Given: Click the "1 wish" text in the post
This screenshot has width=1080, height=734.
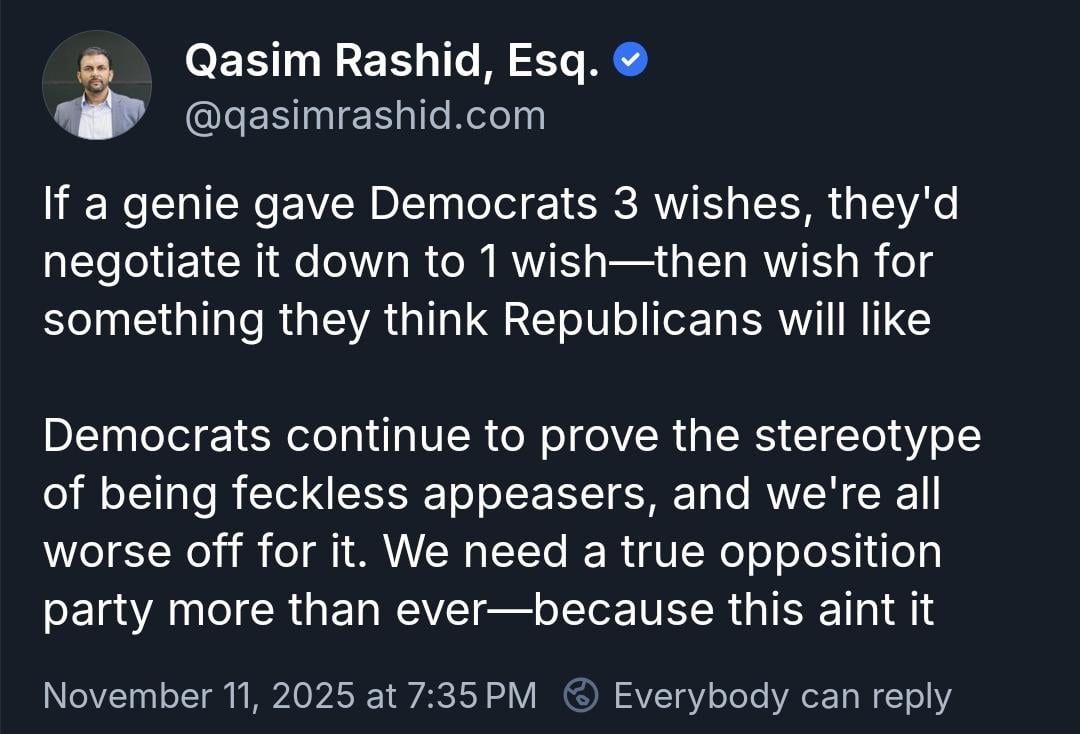Looking at the screenshot, I should [x=534, y=262].
